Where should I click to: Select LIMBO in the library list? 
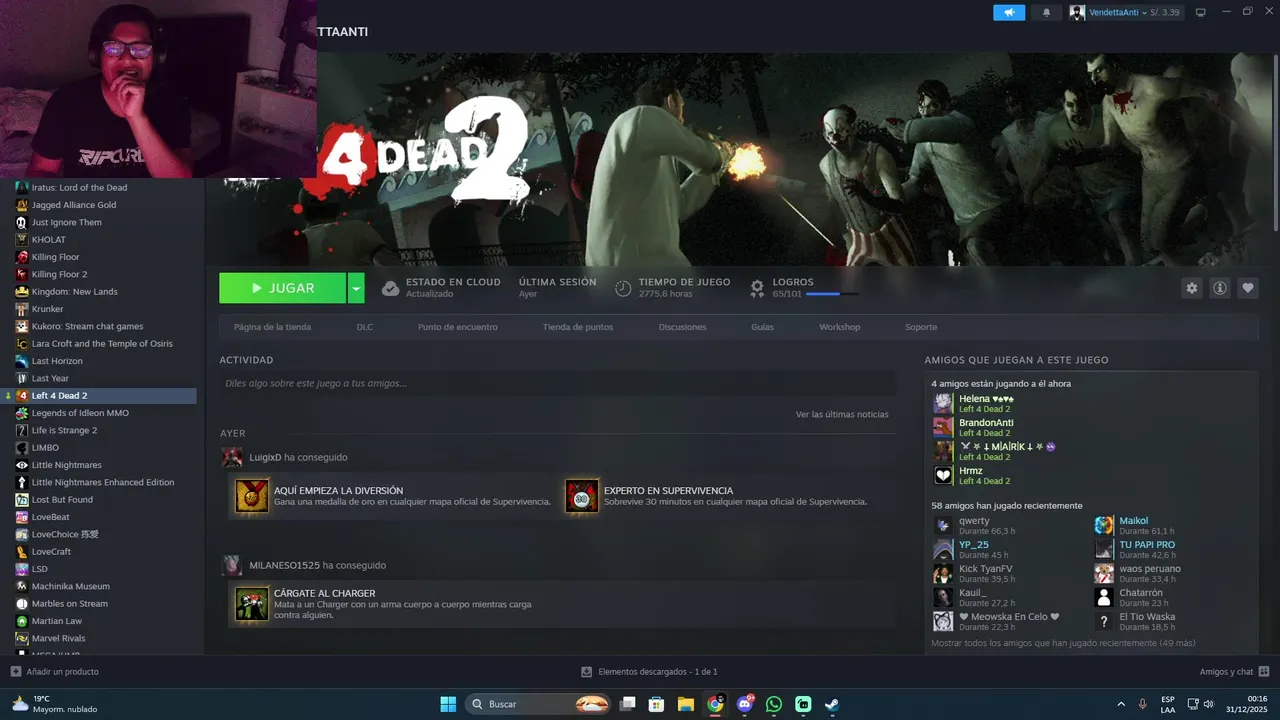45,447
